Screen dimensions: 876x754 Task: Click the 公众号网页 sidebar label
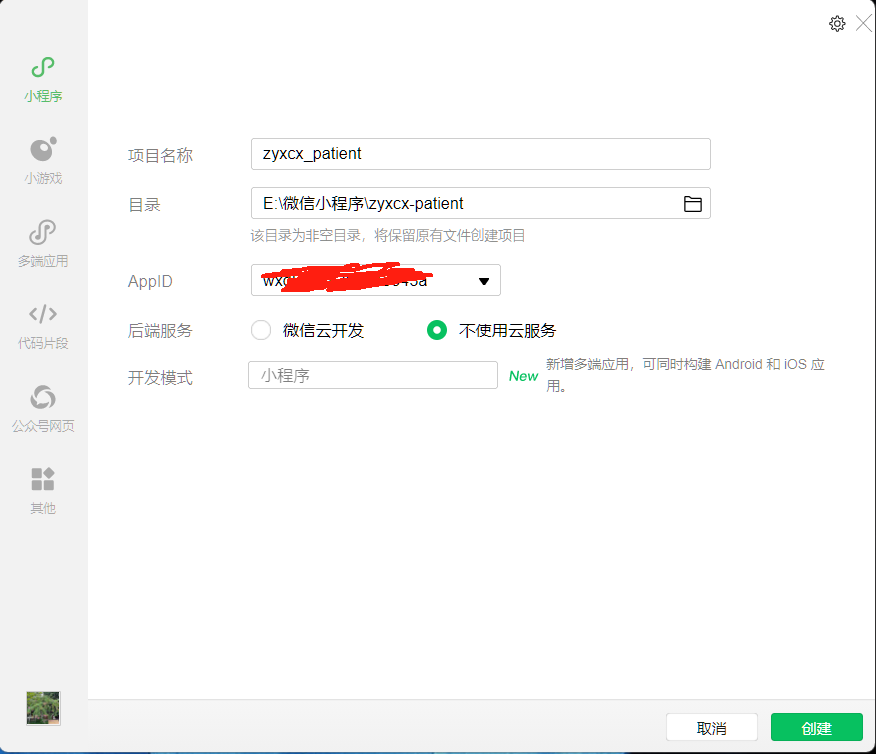(43, 426)
